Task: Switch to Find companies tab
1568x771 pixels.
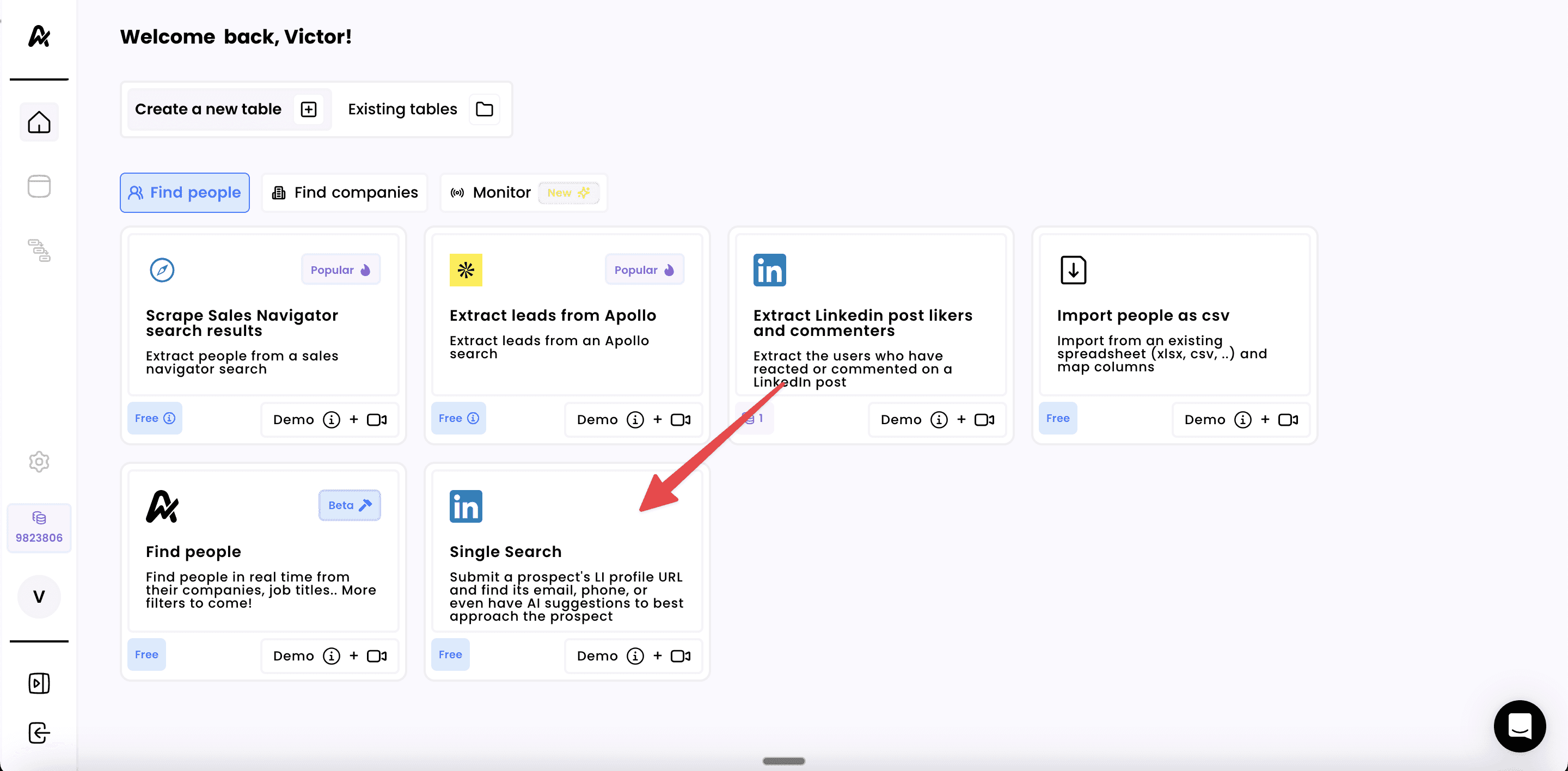Action: click(345, 193)
